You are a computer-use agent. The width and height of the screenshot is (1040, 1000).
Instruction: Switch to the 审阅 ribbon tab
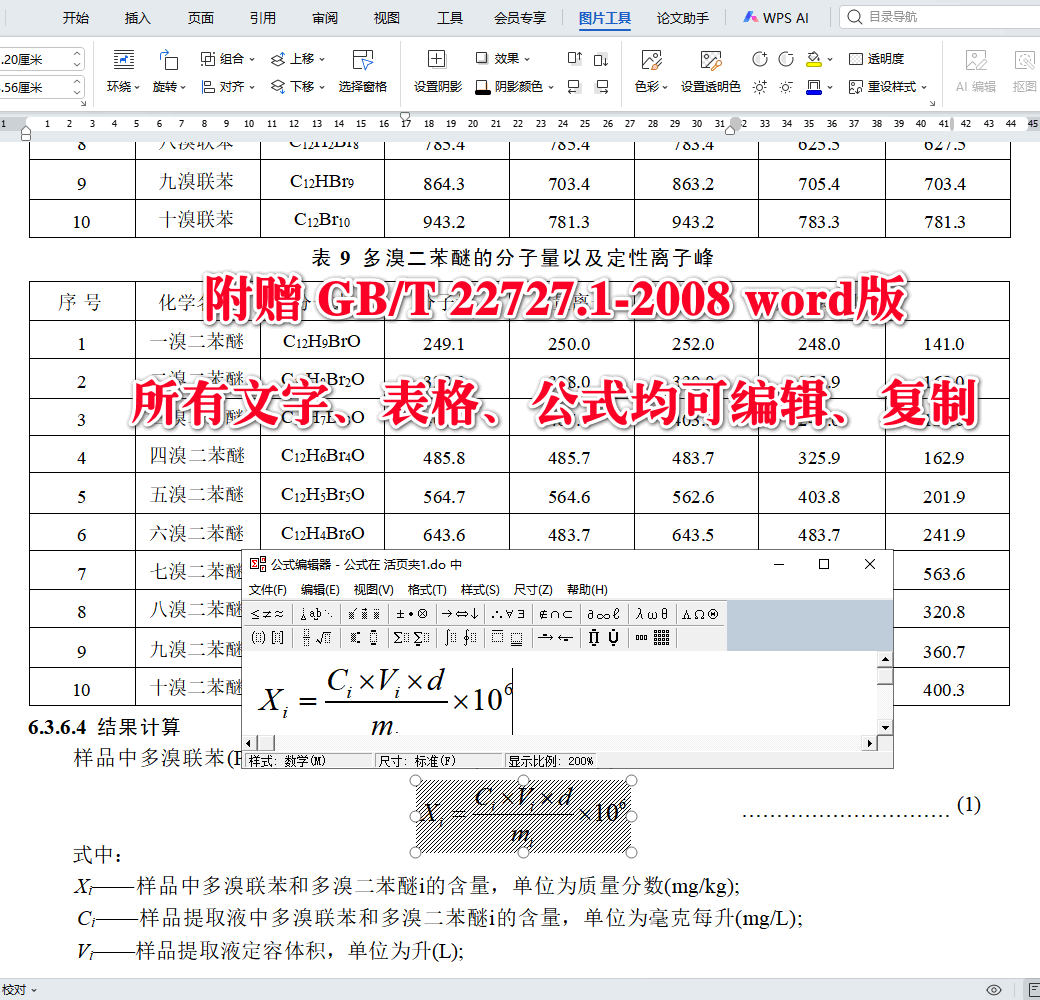(x=325, y=18)
